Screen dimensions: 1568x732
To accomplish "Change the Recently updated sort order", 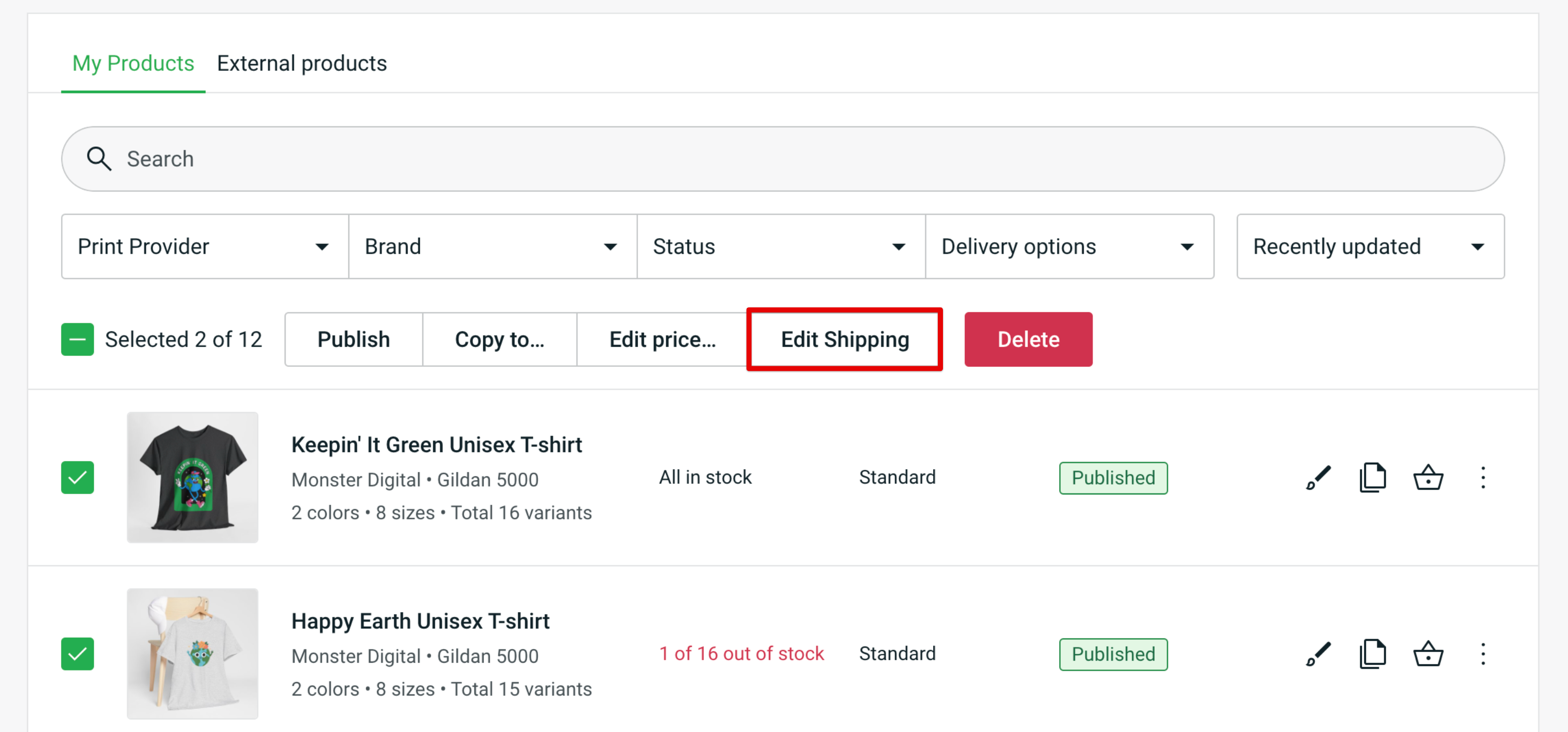I will [x=1368, y=246].
